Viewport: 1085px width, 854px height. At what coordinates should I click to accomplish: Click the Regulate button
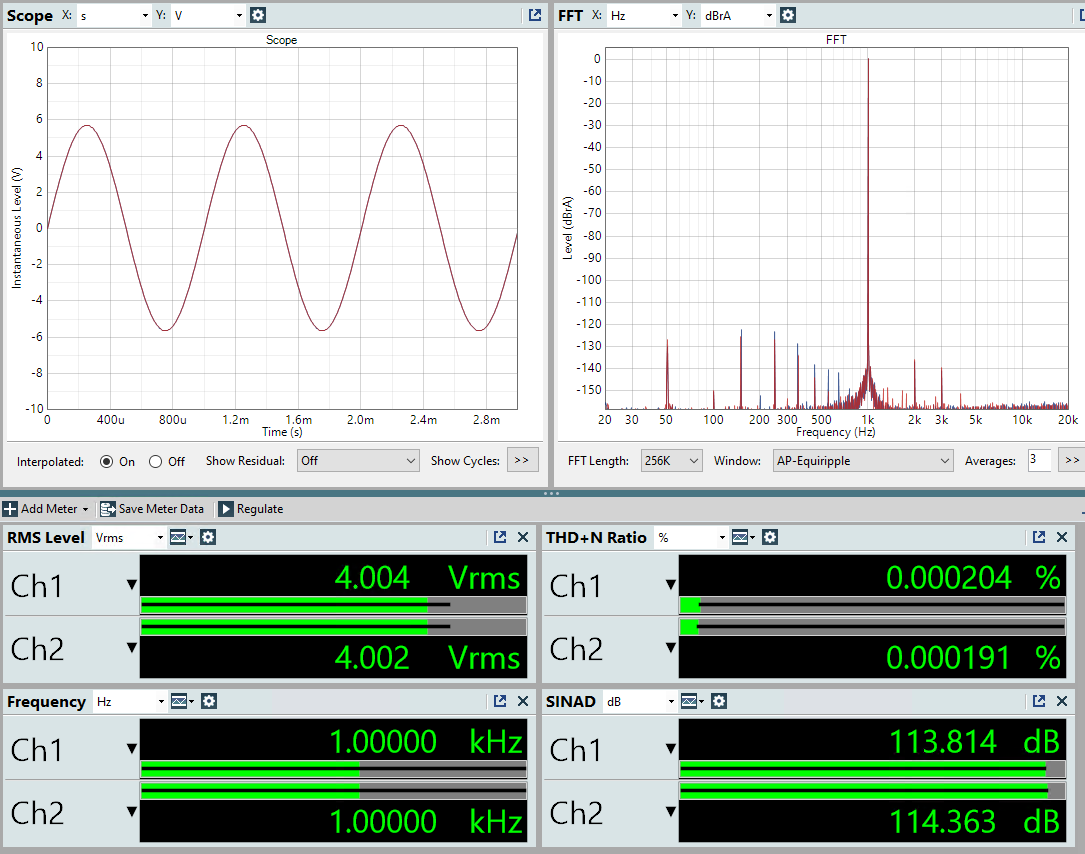click(251, 509)
